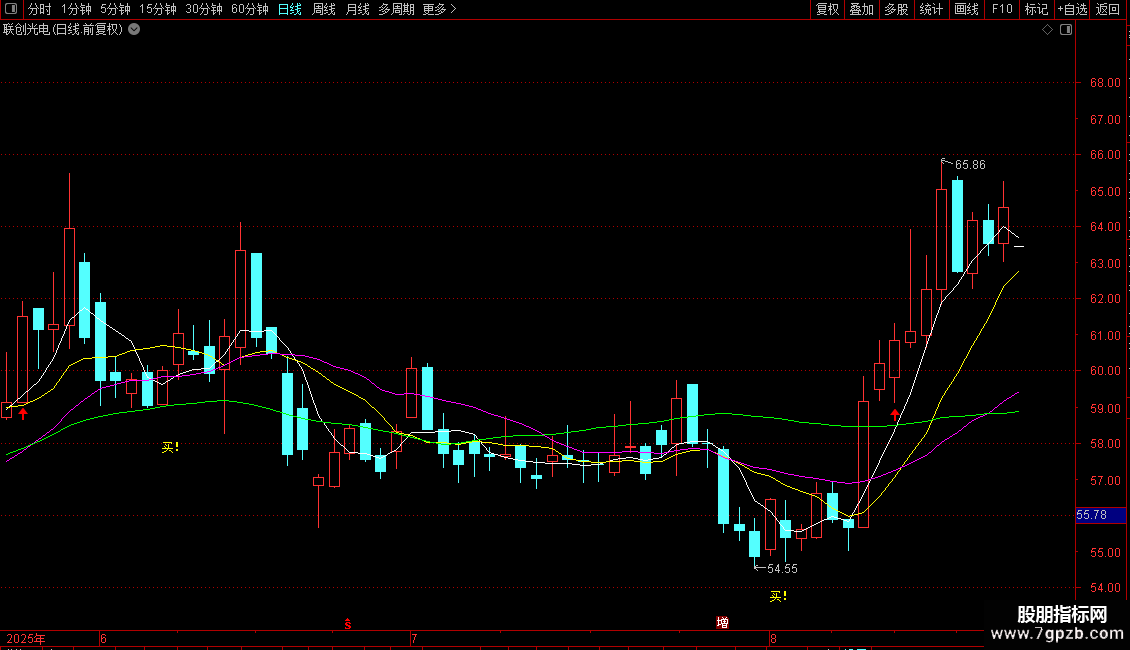Switch to 60分钟 period
The height and width of the screenshot is (650, 1130).
click(250, 9)
